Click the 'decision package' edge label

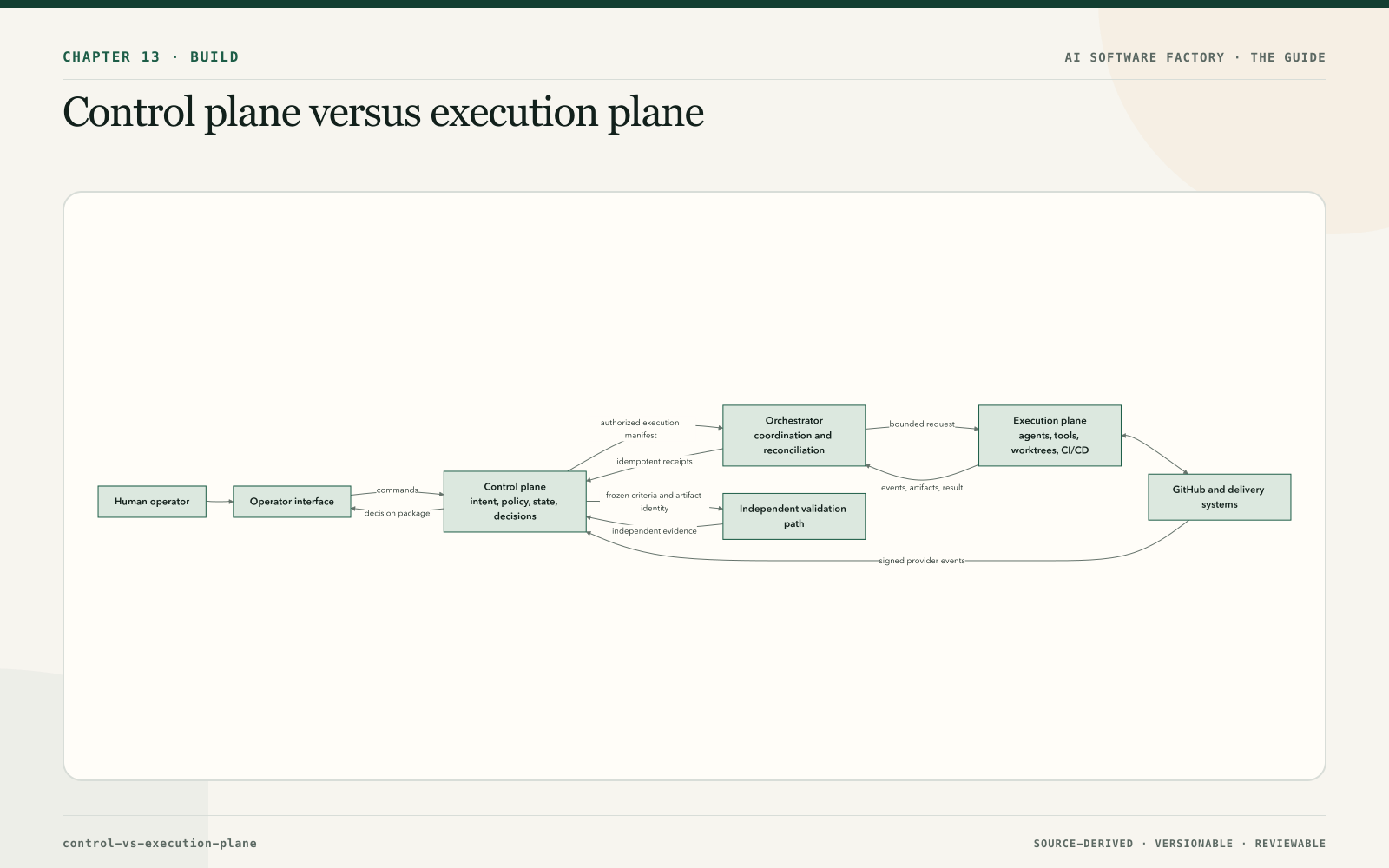397,513
